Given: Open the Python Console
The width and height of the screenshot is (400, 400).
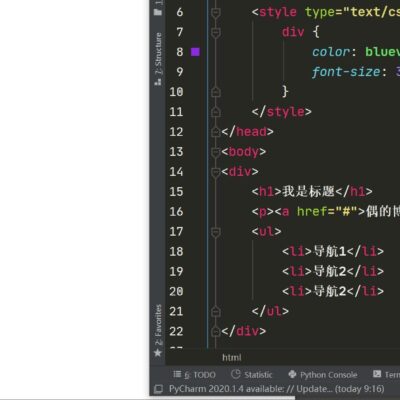Looking at the screenshot, I should 323,375.
